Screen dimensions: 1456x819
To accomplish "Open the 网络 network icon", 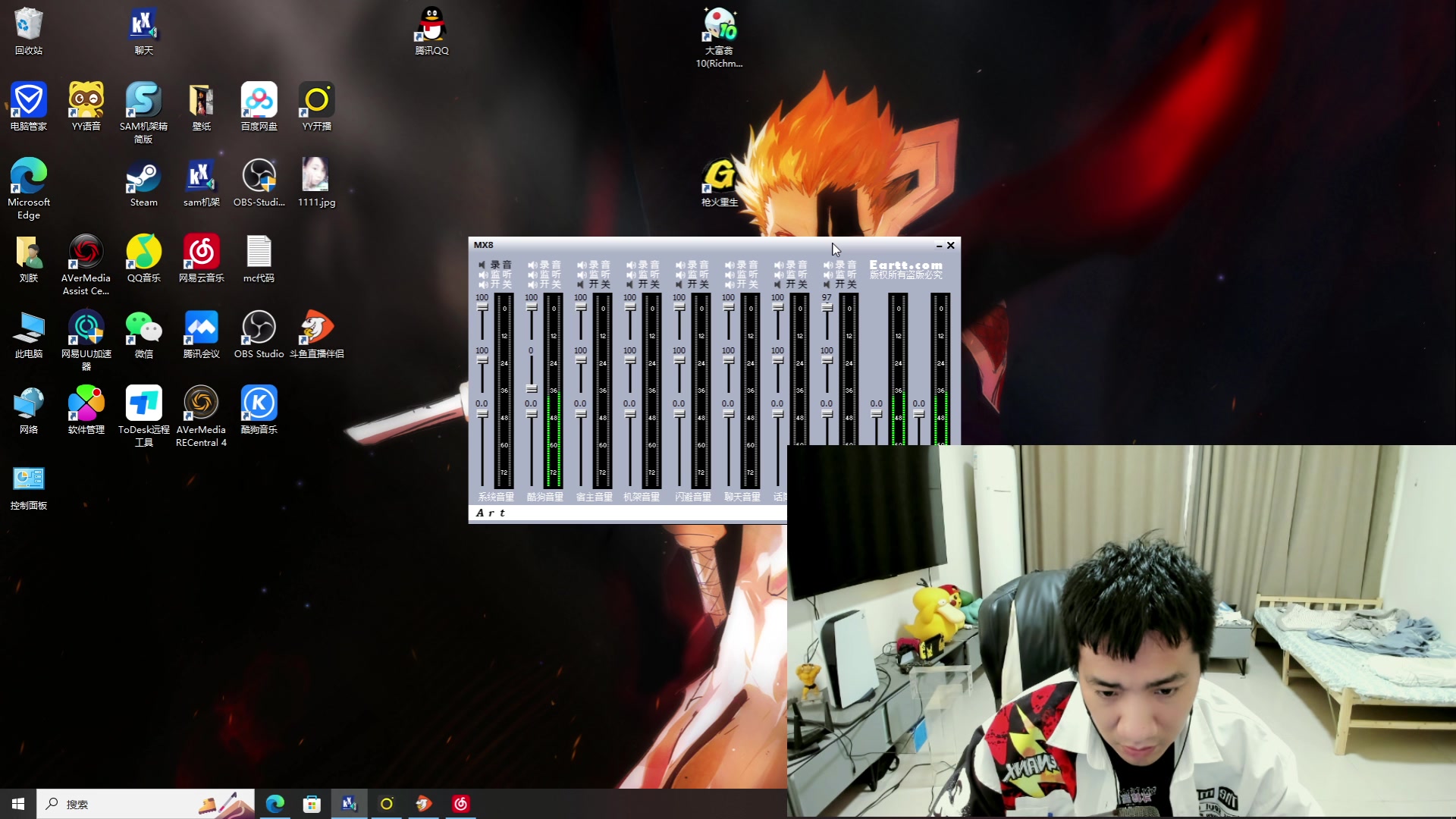I will (29, 410).
